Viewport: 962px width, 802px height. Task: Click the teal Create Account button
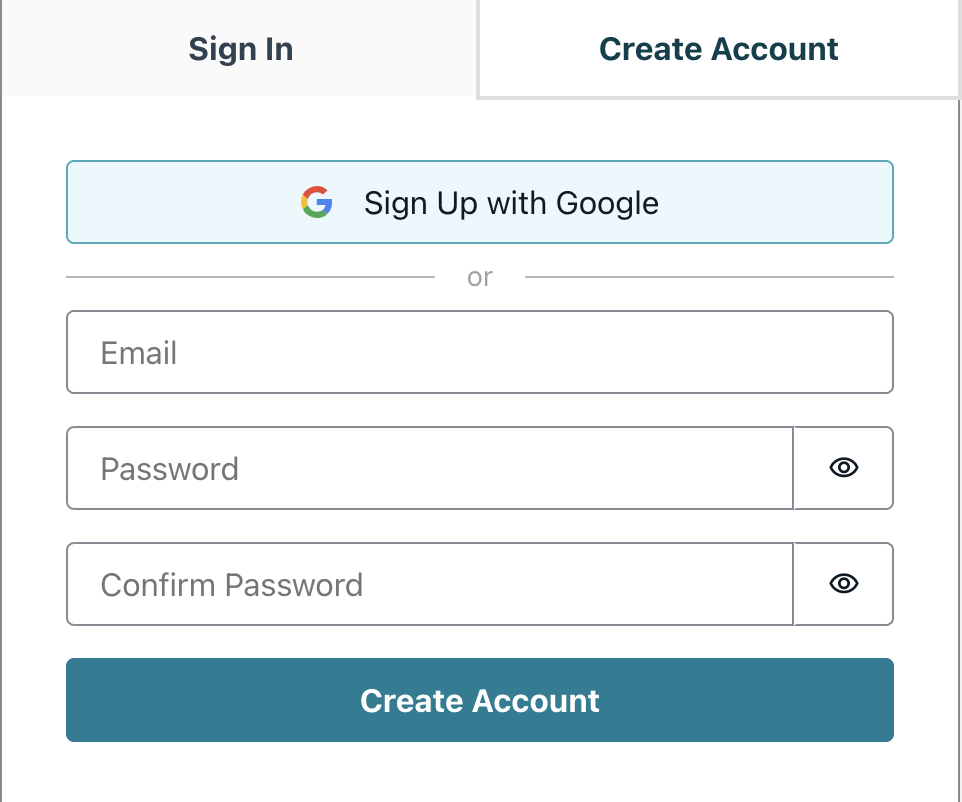[x=480, y=700]
